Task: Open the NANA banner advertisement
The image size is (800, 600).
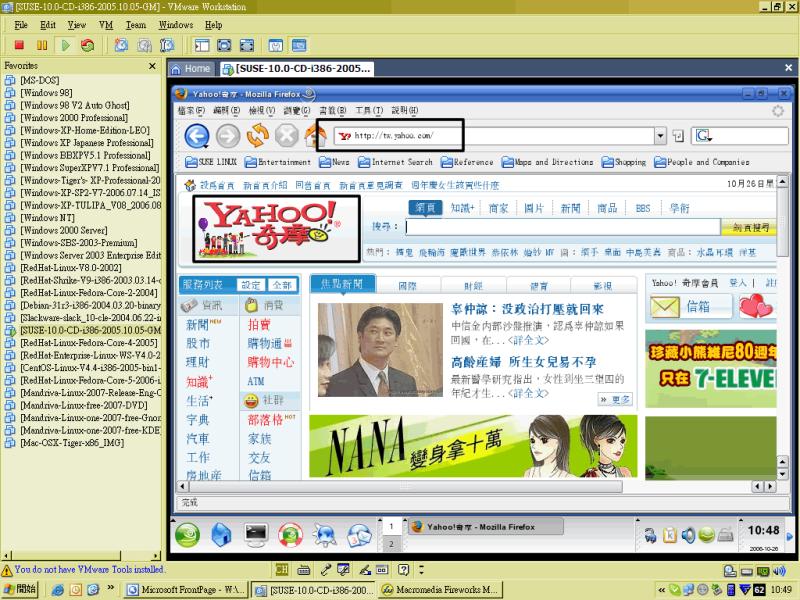Action: coord(473,446)
